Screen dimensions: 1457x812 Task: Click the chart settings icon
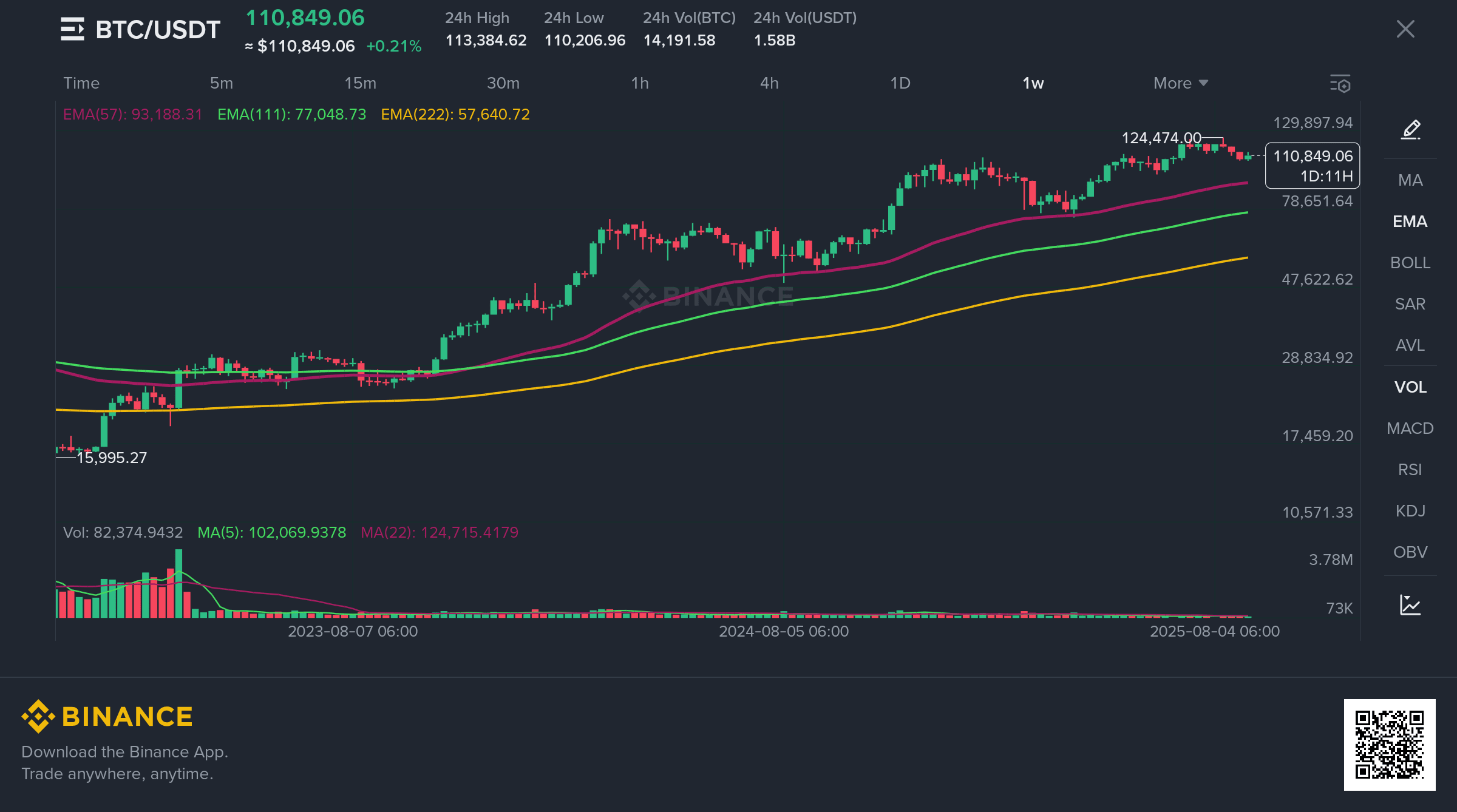[x=1340, y=84]
